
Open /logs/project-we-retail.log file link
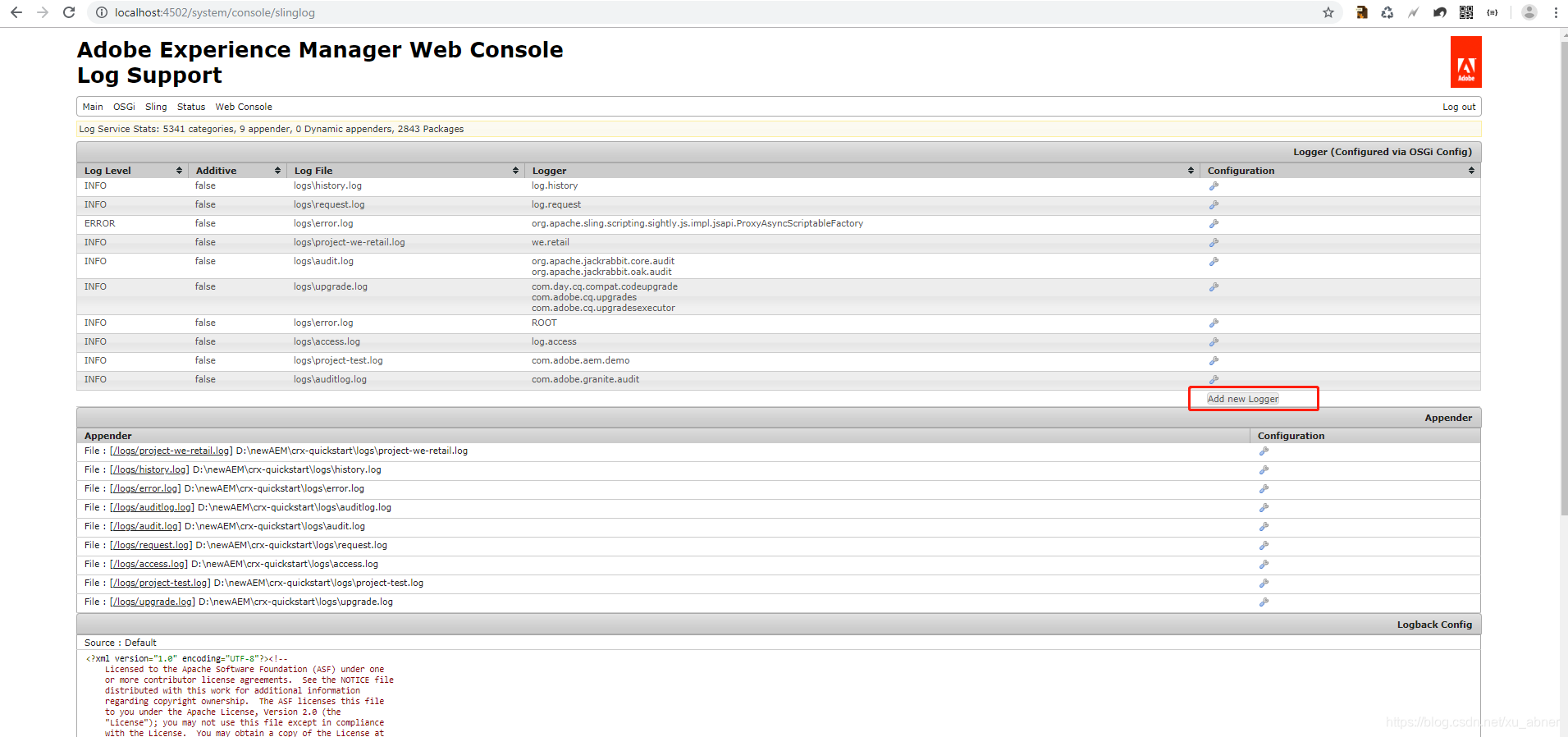171,451
